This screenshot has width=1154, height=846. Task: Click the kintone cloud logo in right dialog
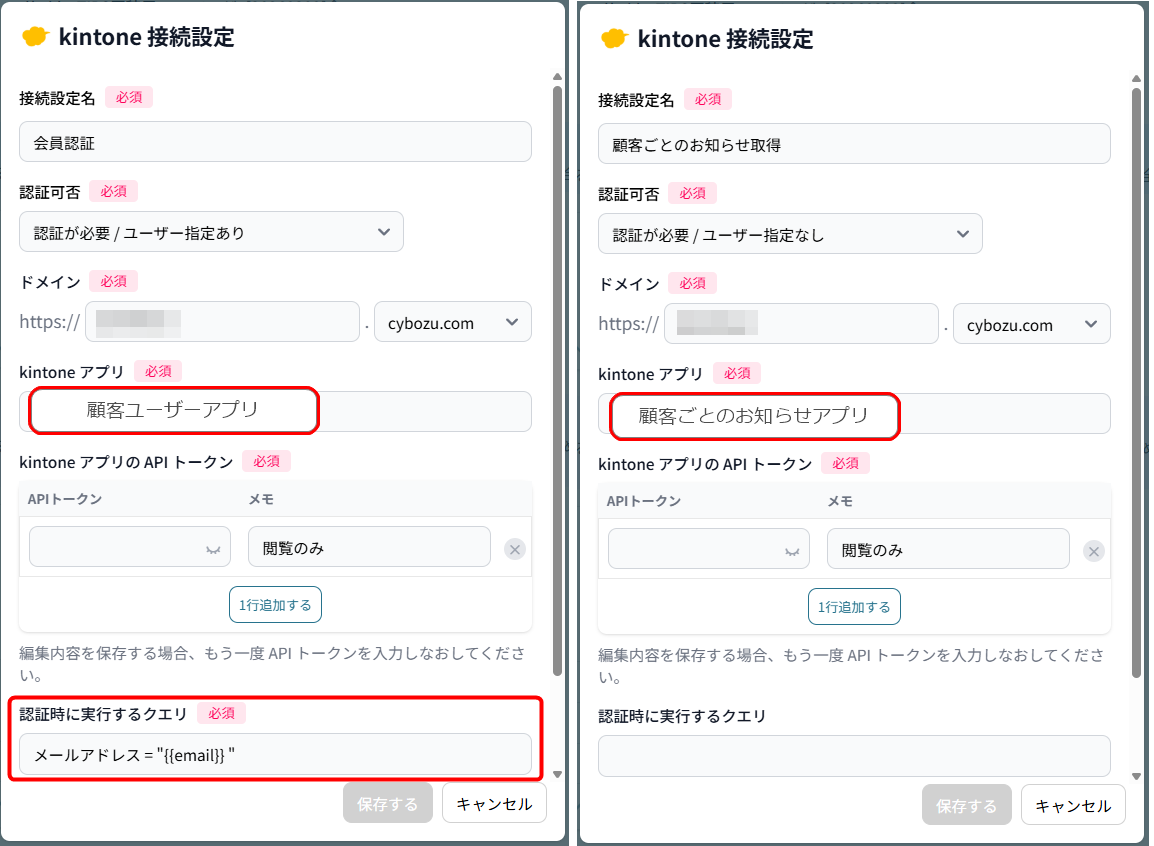615,39
